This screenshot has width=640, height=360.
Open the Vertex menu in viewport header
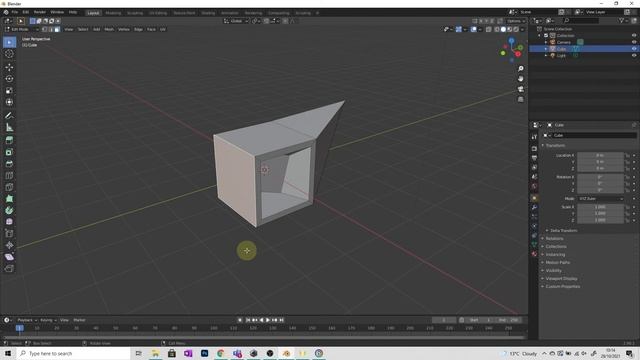[x=124, y=29]
